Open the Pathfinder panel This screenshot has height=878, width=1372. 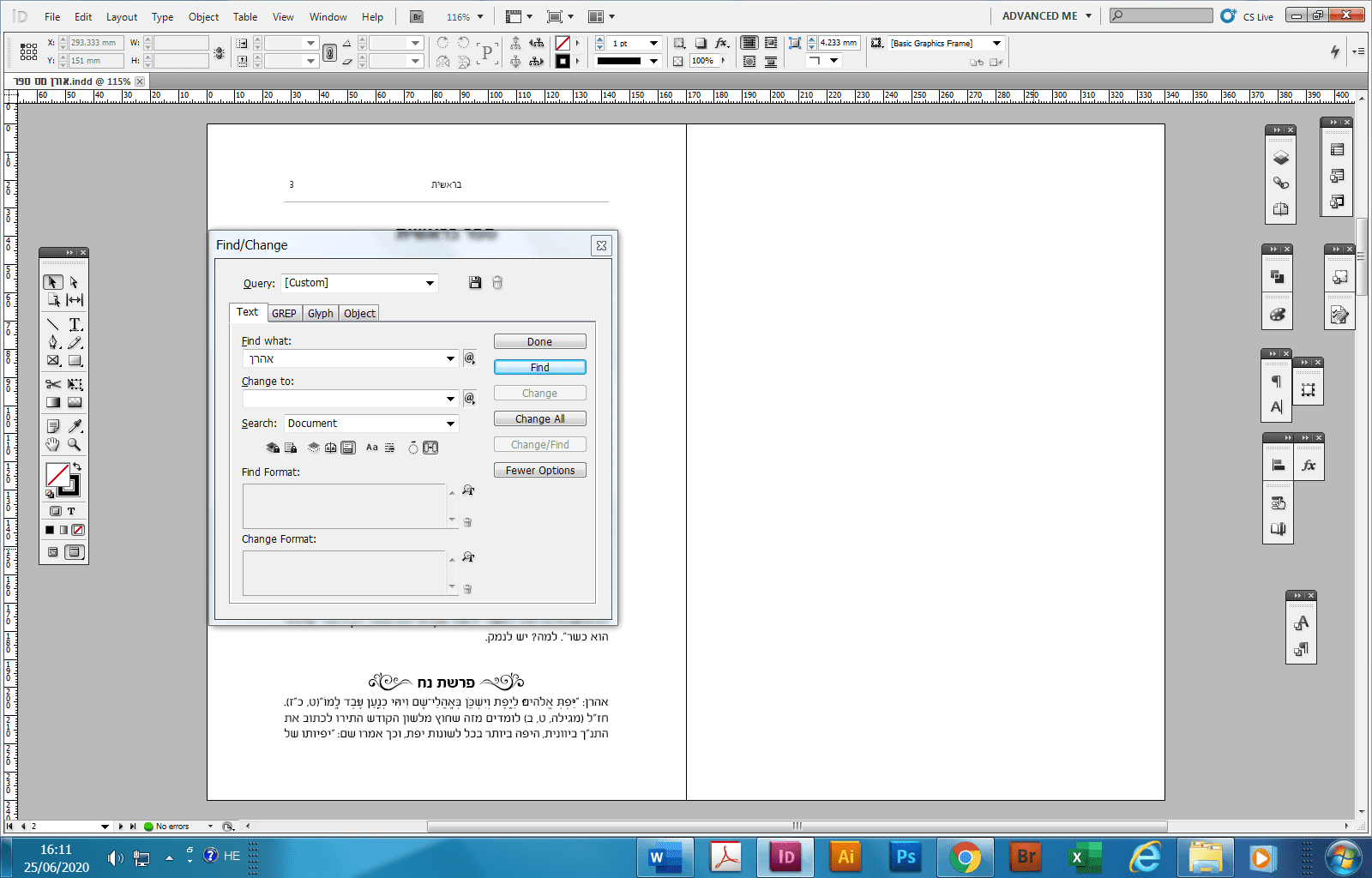pos(1277,277)
